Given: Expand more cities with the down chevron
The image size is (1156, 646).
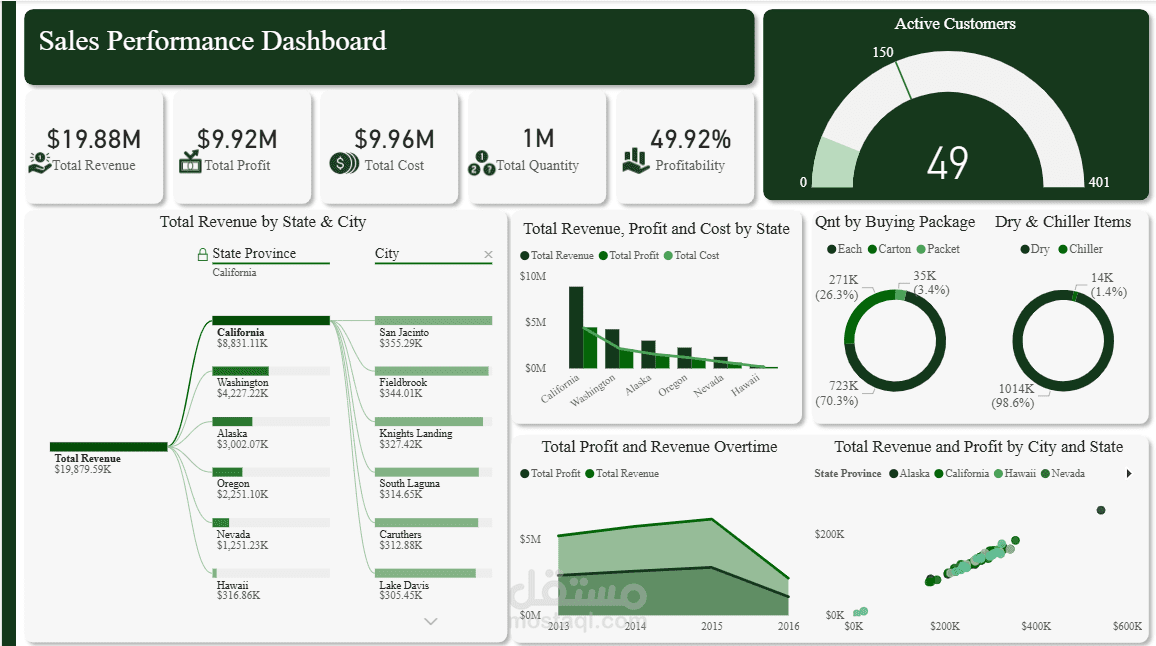Looking at the screenshot, I should [x=431, y=622].
